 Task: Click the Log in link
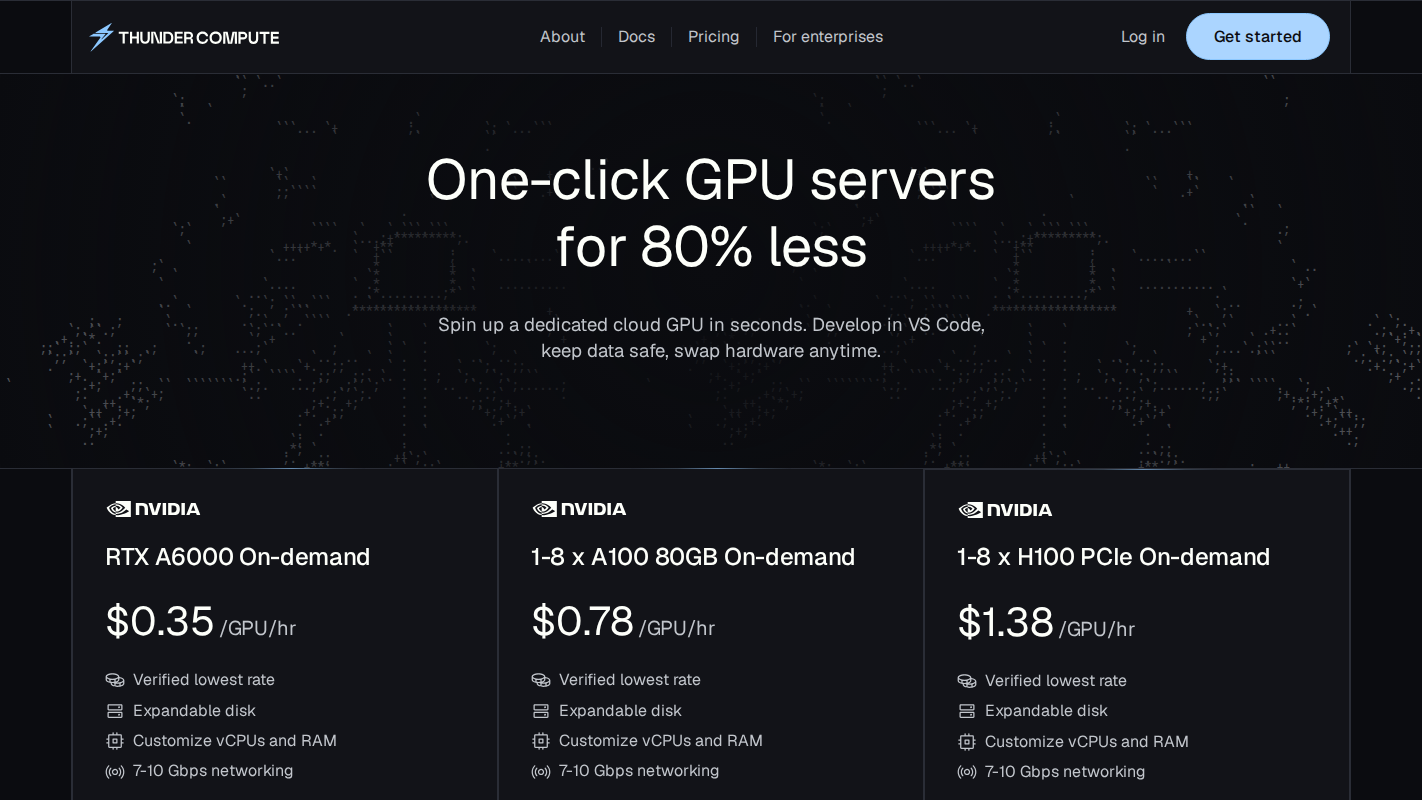[x=1142, y=37]
